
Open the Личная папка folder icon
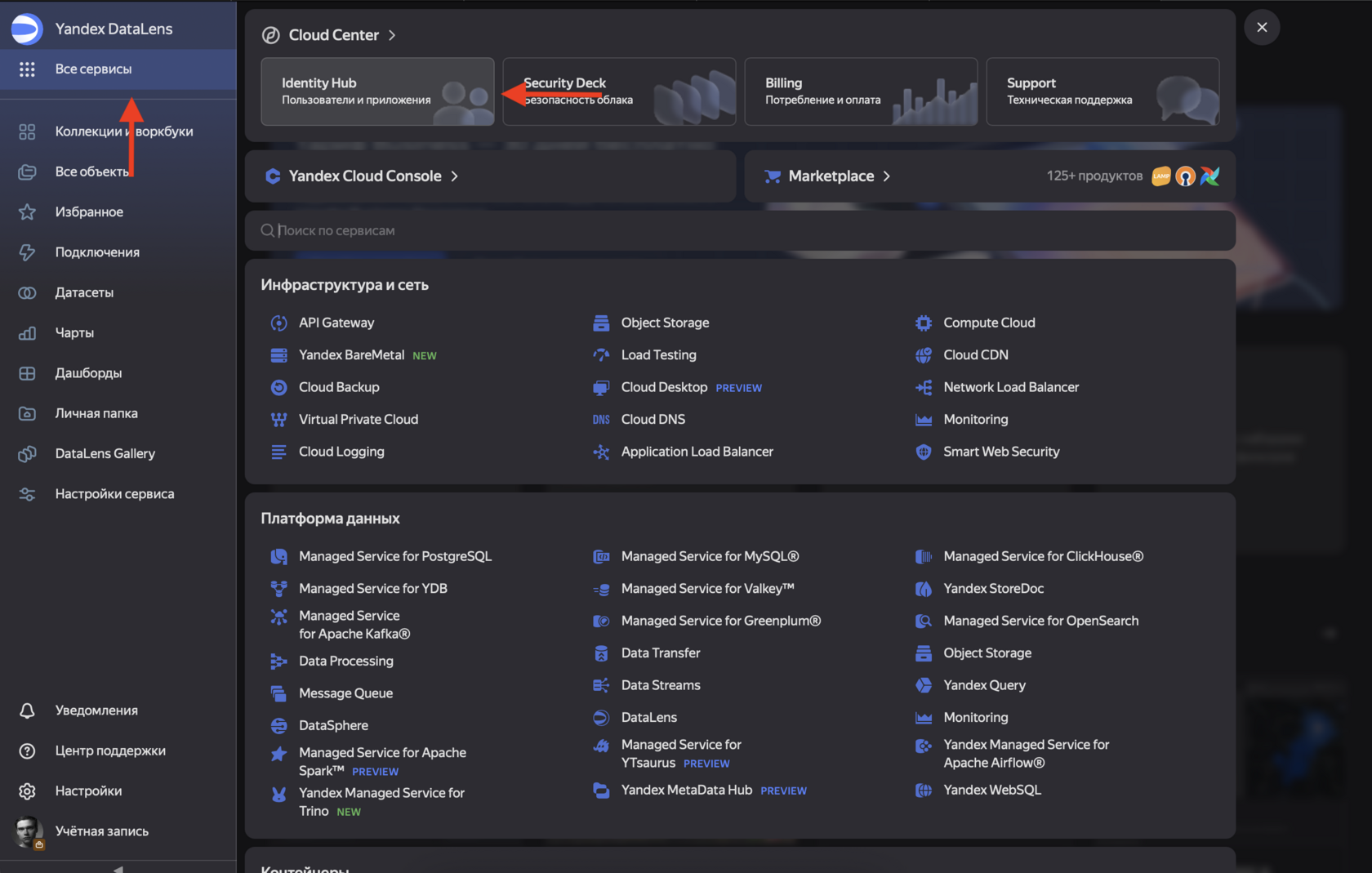27,413
